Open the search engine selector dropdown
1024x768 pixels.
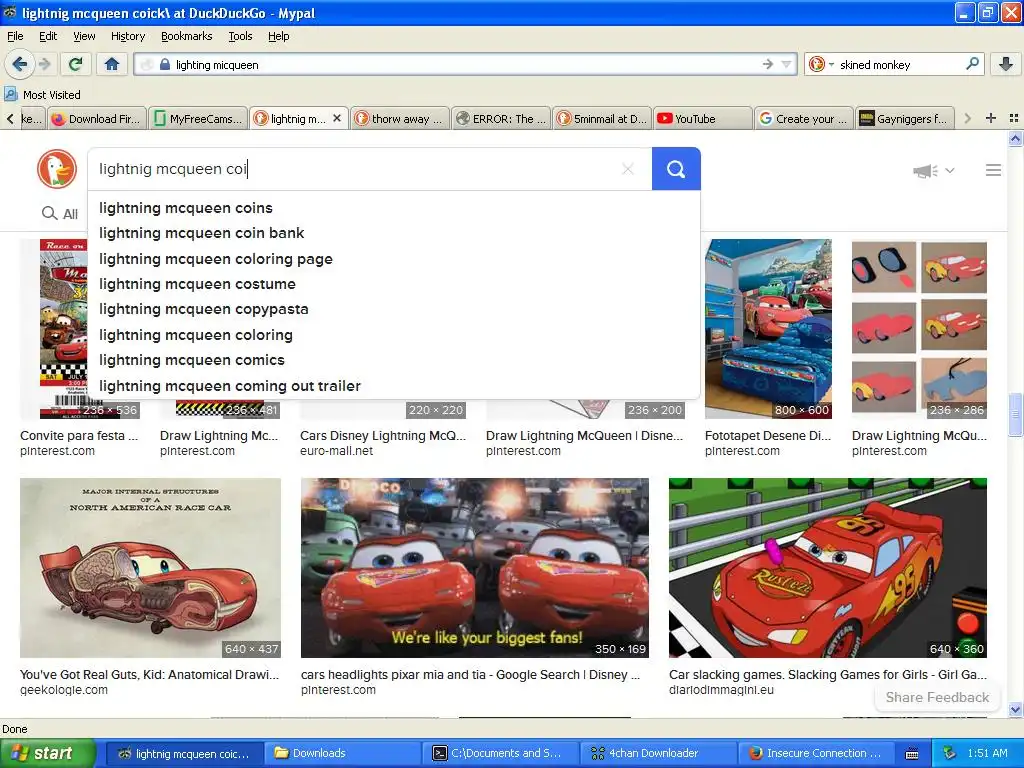pos(822,64)
